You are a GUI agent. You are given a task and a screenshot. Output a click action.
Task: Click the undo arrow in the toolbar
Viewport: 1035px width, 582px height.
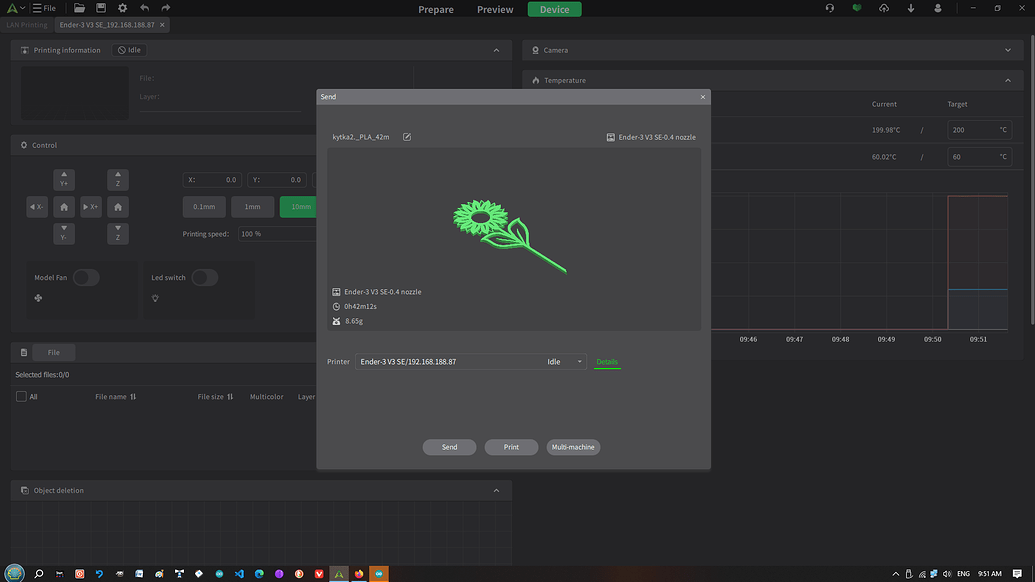pyautogui.click(x=142, y=7)
